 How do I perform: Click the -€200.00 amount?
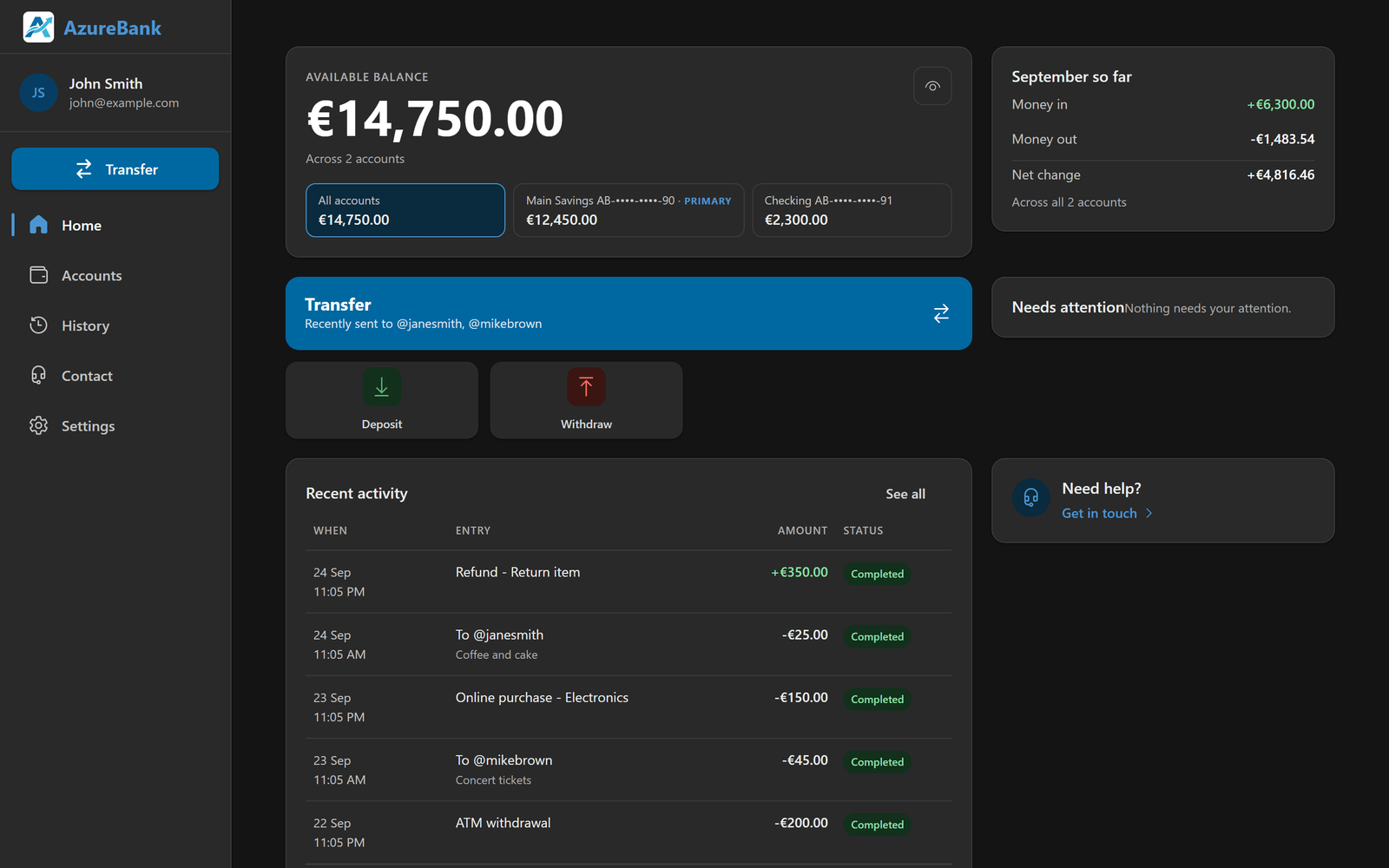click(x=801, y=823)
